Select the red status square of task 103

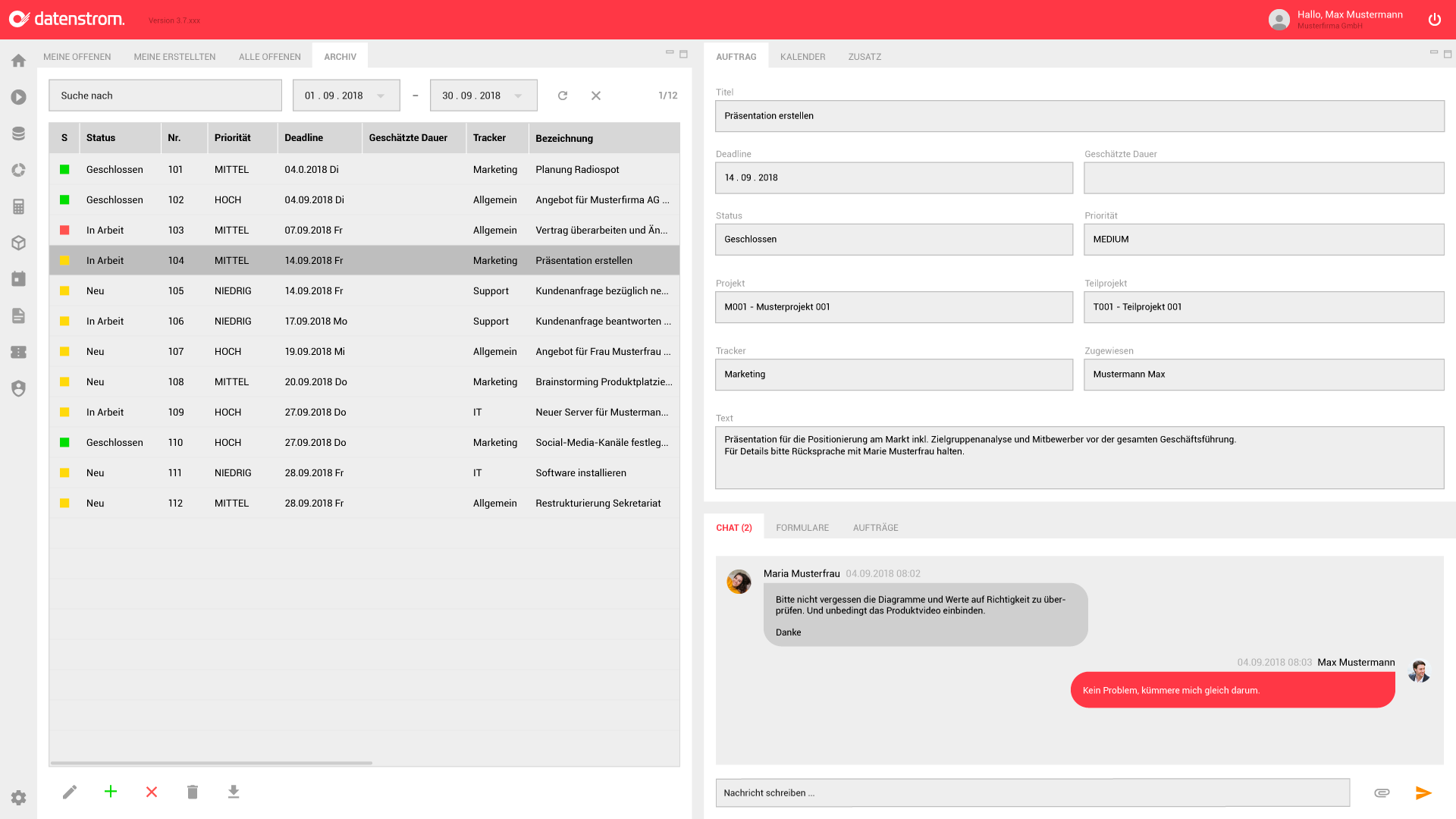pyautogui.click(x=64, y=230)
